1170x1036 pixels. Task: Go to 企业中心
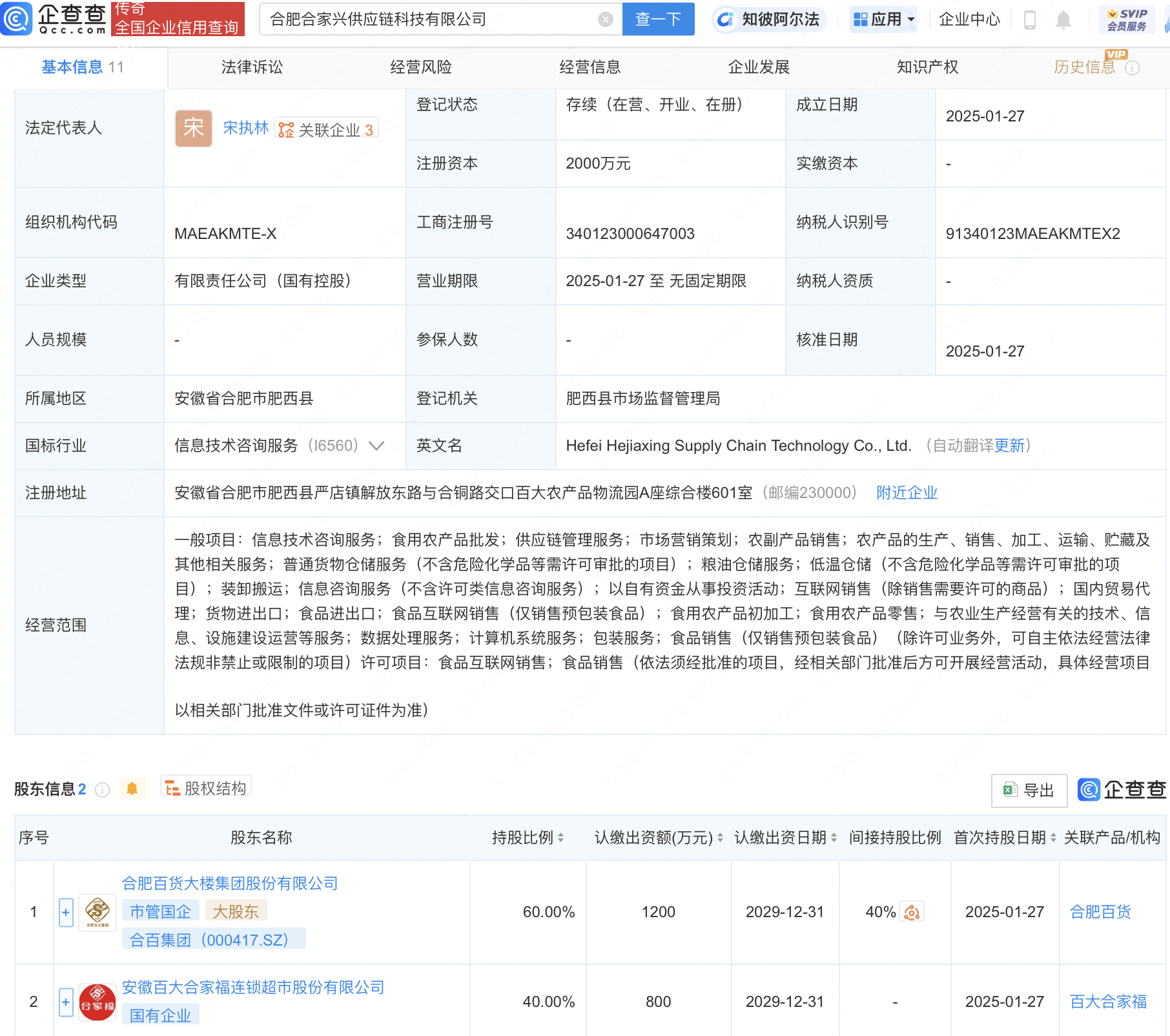point(969,19)
